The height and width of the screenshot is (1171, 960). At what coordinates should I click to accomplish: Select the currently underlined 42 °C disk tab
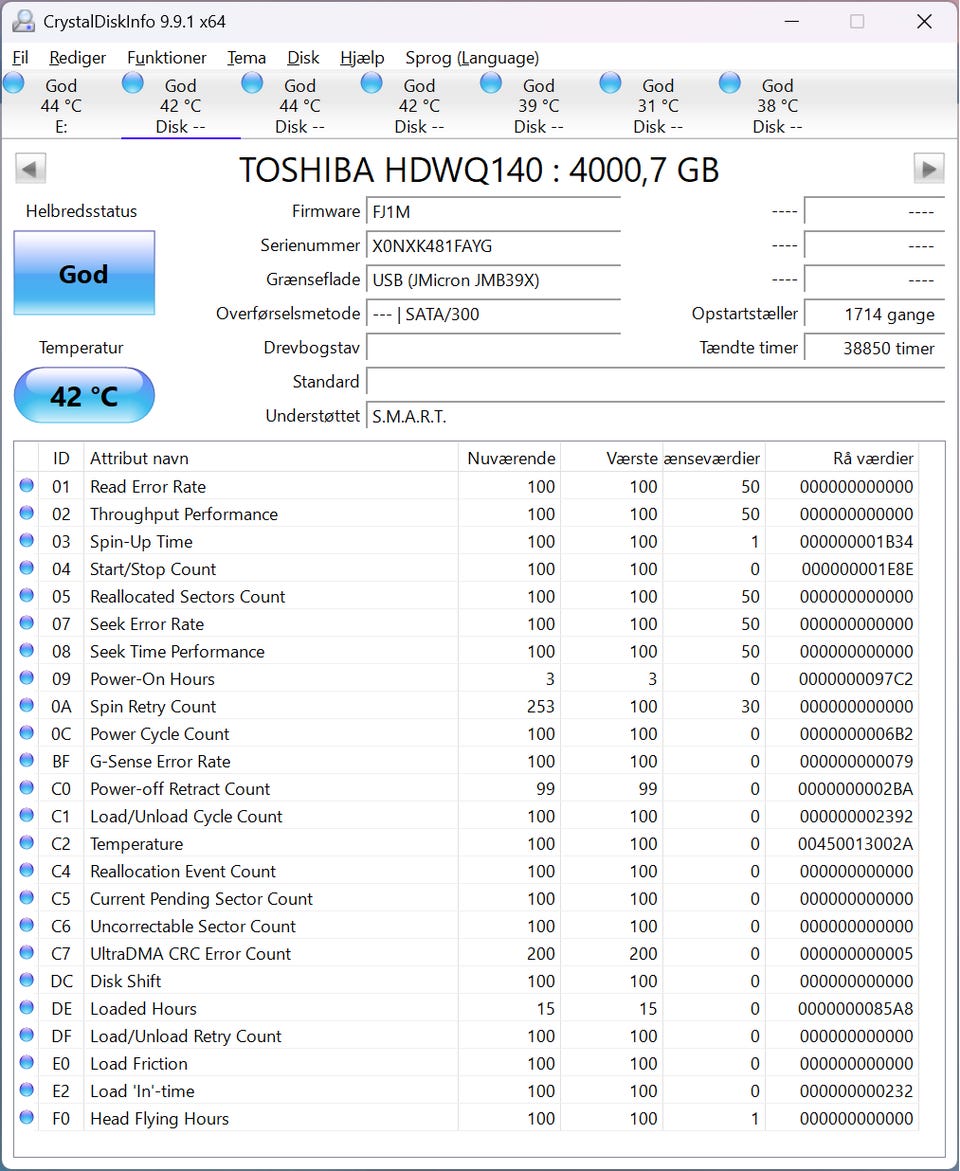click(181, 105)
